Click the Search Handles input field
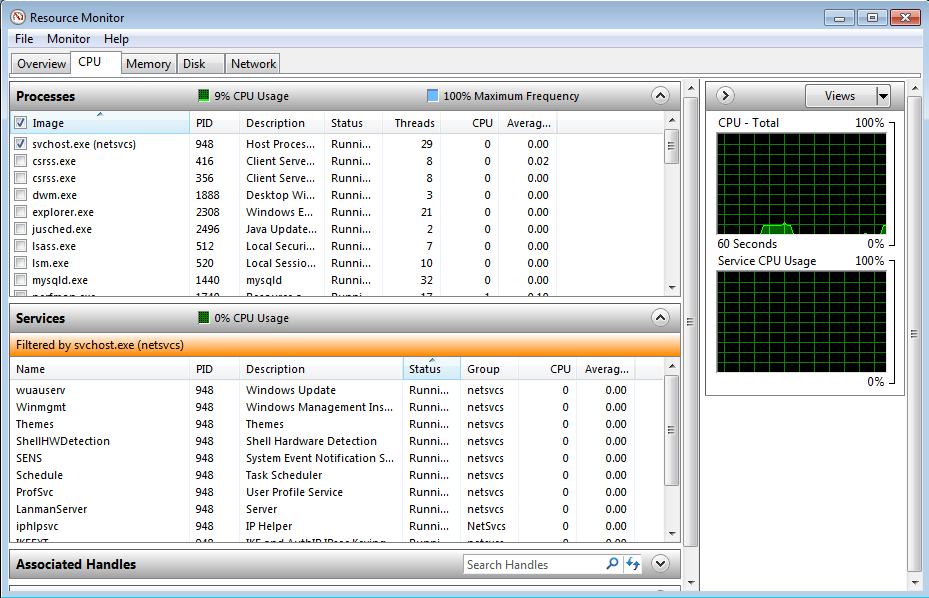Image resolution: width=929 pixels, height=598 pixels. coord(534,565)
